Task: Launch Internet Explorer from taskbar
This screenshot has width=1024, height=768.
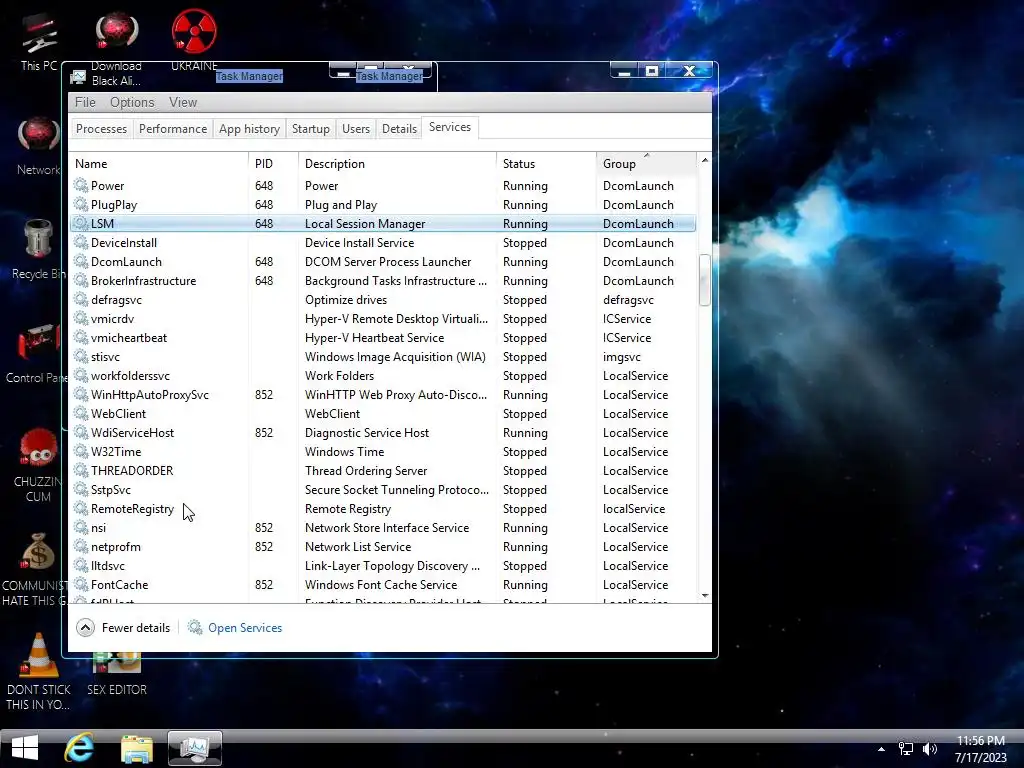Action: click(79, 748)
